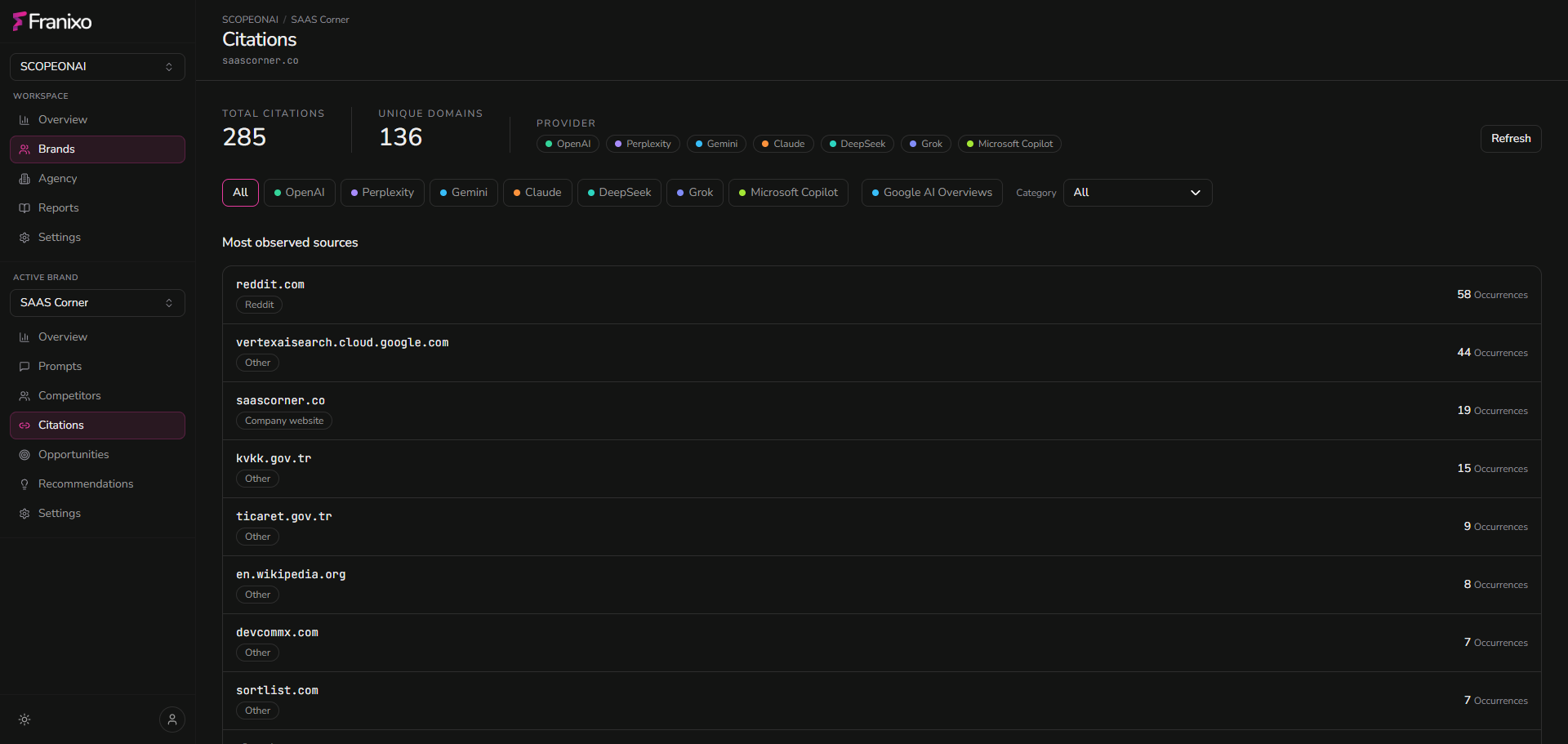The height and width of the screenshot is (744, 1568).
Task: Click the Franixo logo
Action: [52, 21]
